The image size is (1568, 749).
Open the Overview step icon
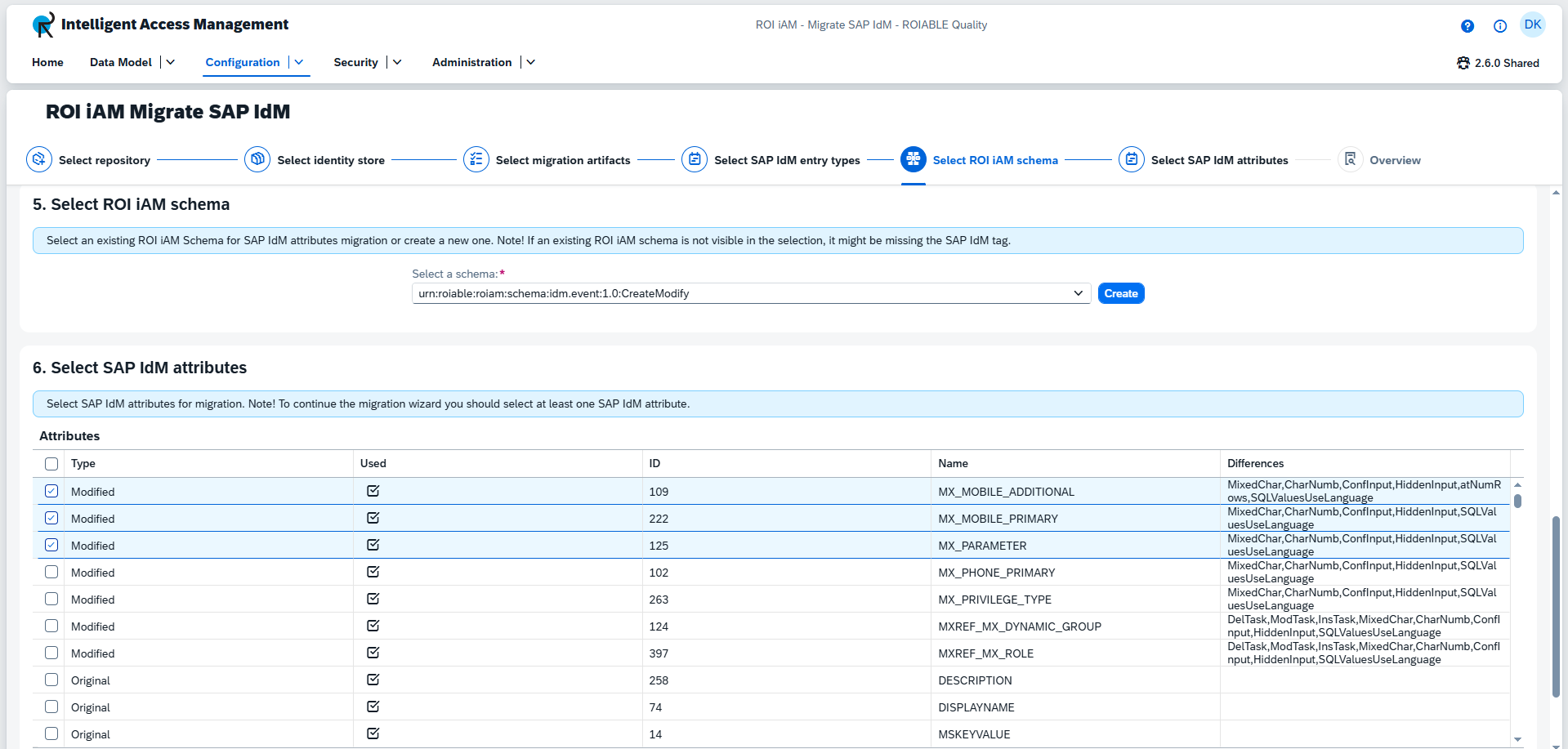pyautogui.click(x=1350, y=159)
